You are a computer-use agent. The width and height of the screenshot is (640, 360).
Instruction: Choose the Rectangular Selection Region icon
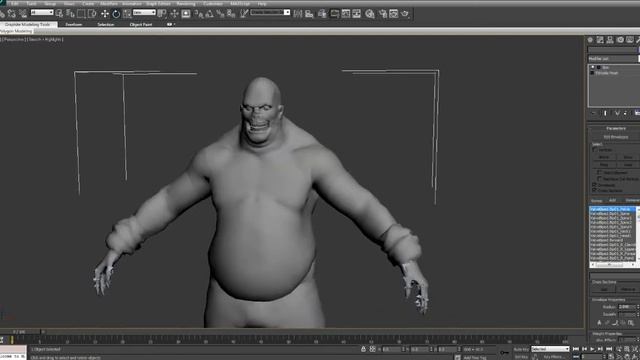[81, 14]
